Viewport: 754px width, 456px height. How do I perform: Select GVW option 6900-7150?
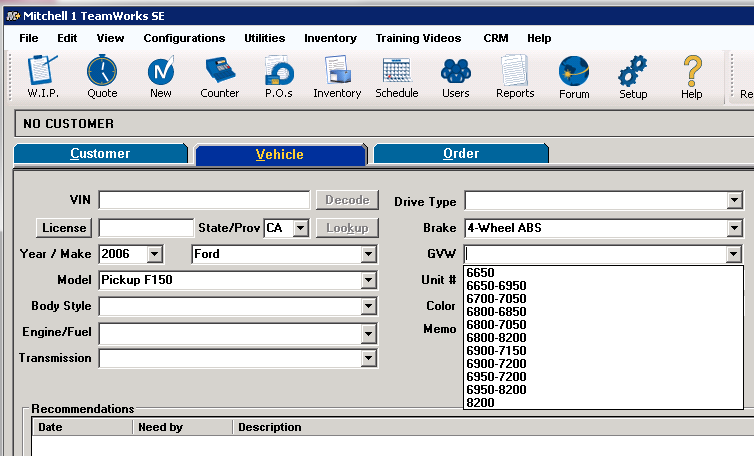603,351
